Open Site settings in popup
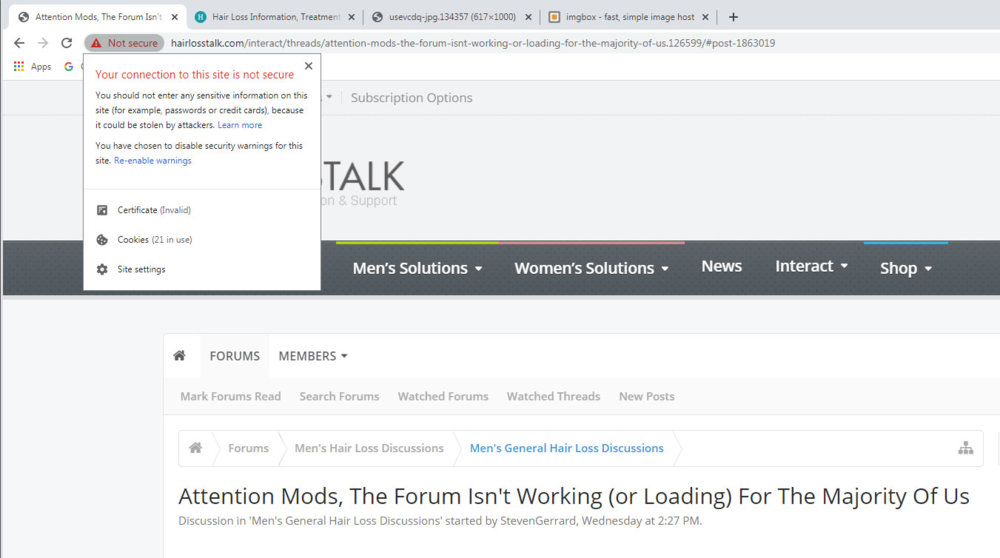The height and width of the screenshot is (558, 1000). coord(141,270)
